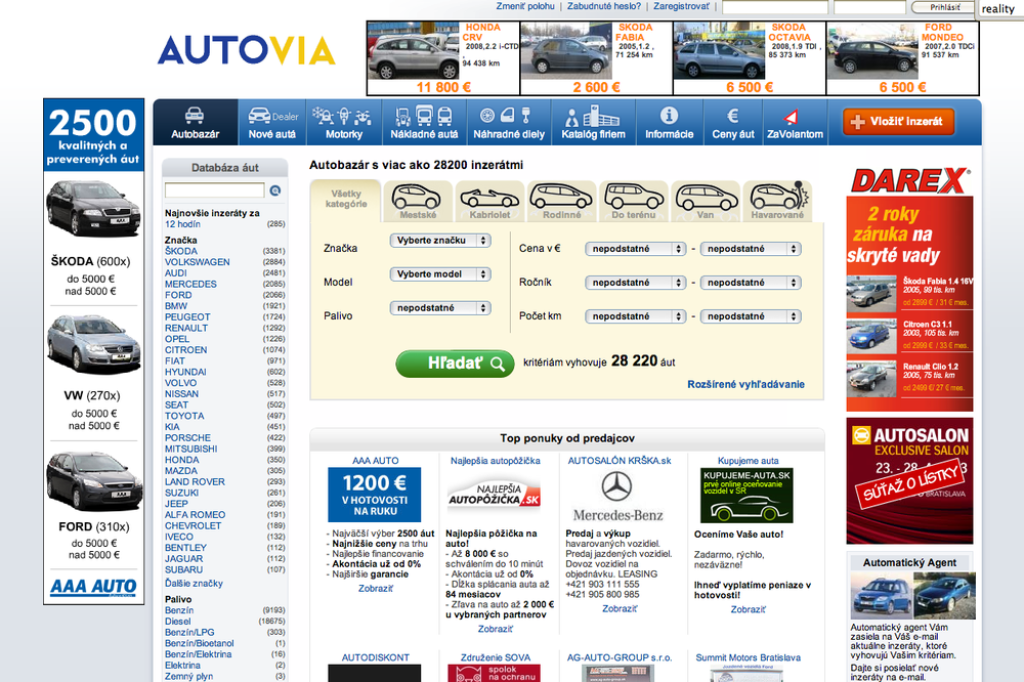Open the maximum Ročník dropdown

[750, 283]
